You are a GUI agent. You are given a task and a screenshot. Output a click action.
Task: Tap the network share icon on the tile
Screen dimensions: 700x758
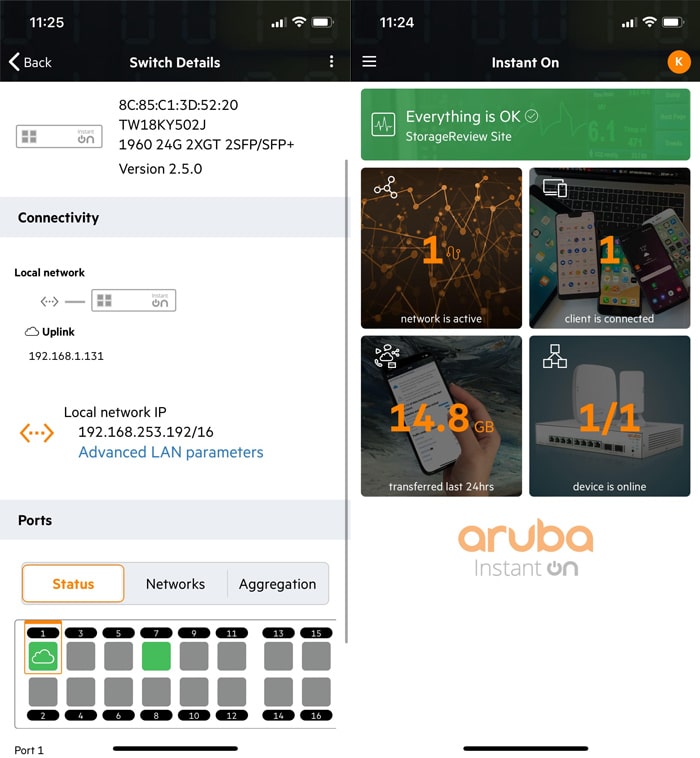click(x=385, y=188)
